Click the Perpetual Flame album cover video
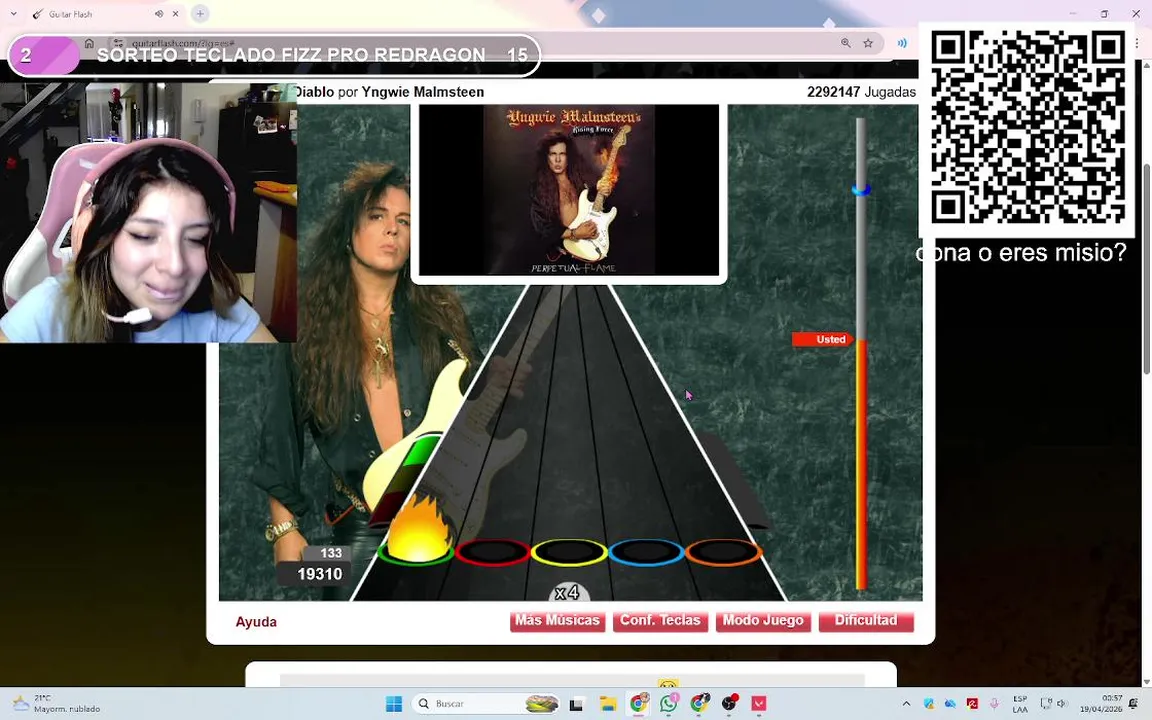The image size is (1152, 720). pos(569,190)
